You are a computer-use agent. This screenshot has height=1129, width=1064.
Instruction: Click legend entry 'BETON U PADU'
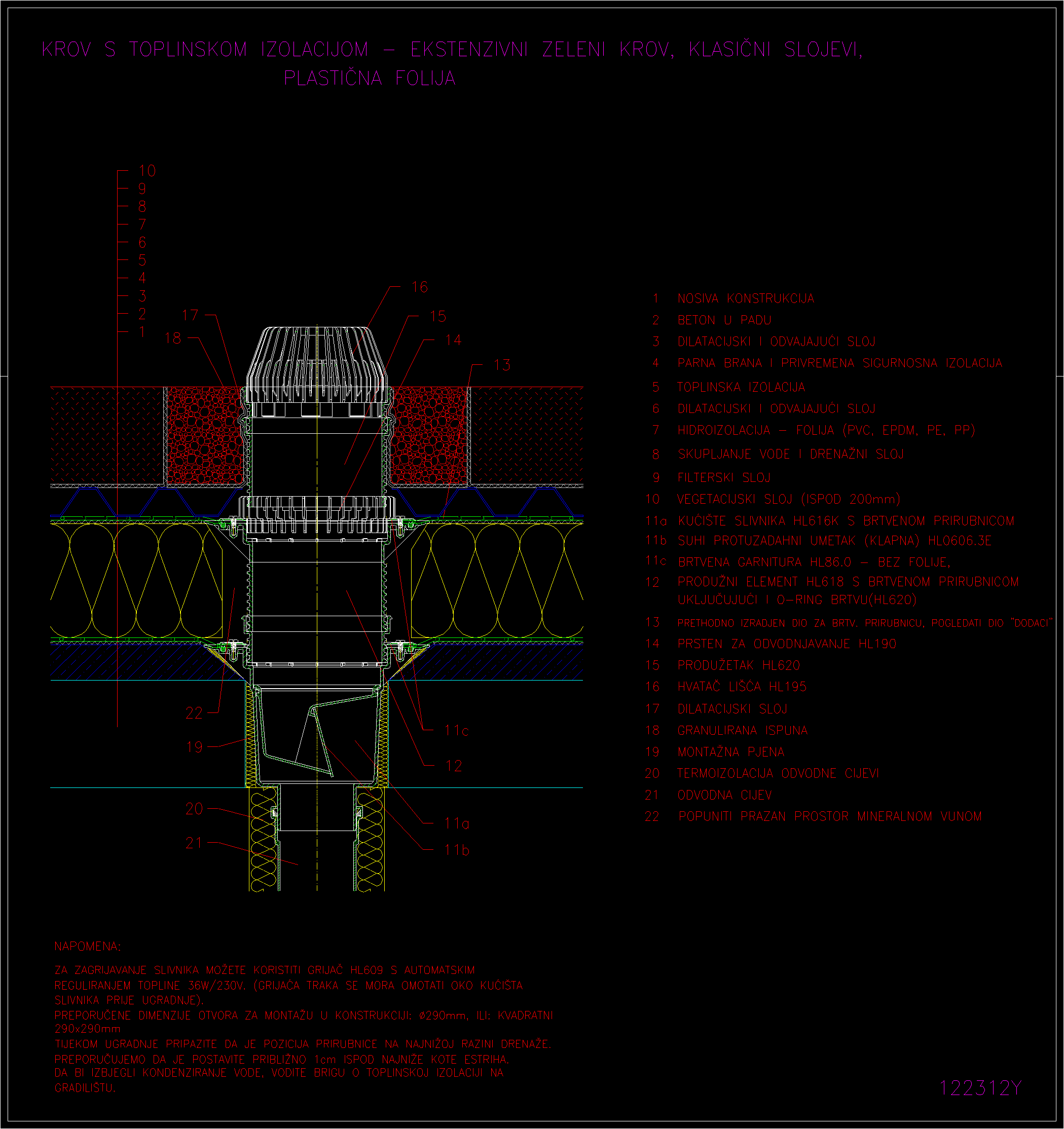point(724,320)
